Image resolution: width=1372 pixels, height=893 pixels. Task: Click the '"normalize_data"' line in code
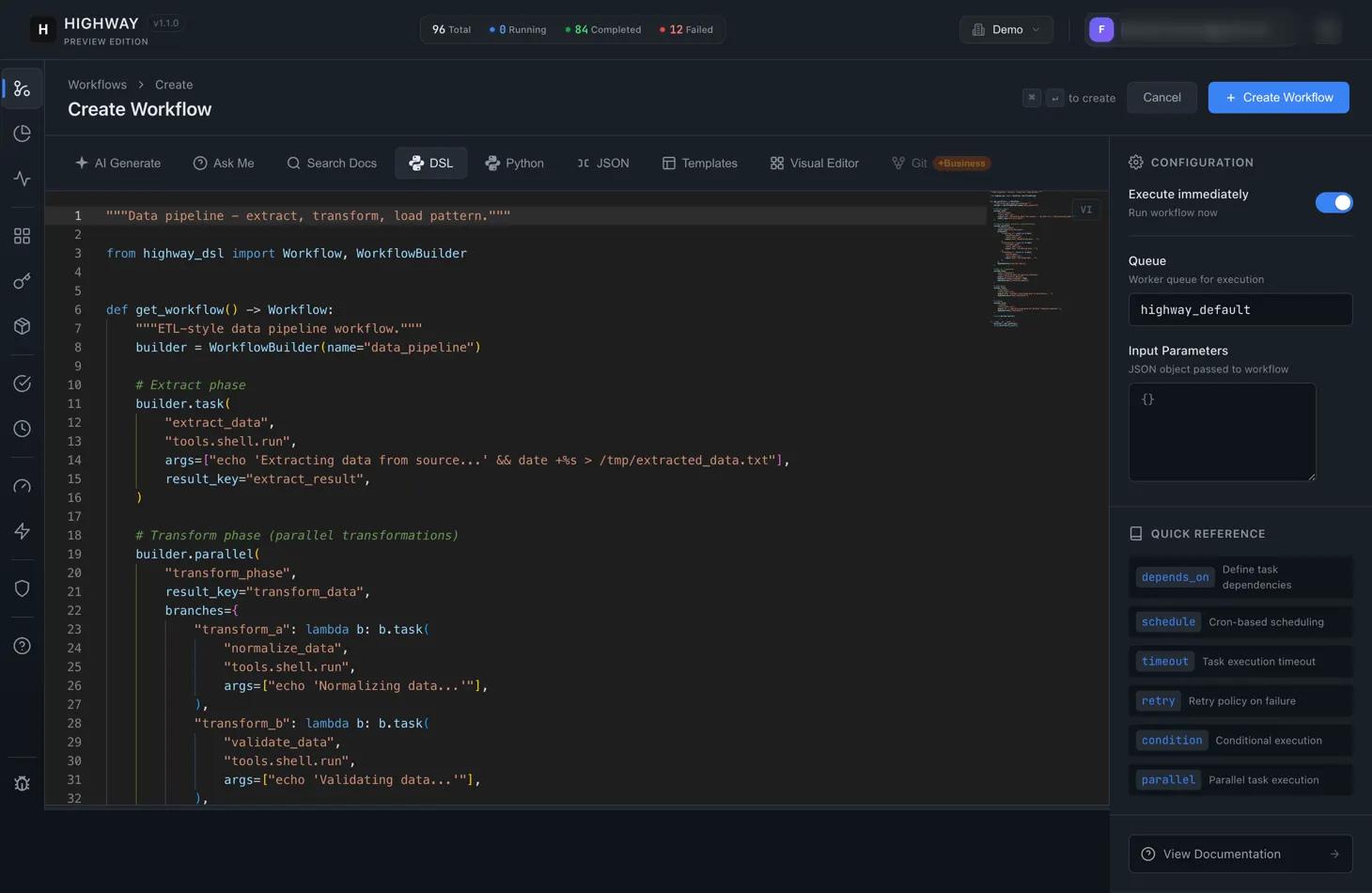point(286,649)
